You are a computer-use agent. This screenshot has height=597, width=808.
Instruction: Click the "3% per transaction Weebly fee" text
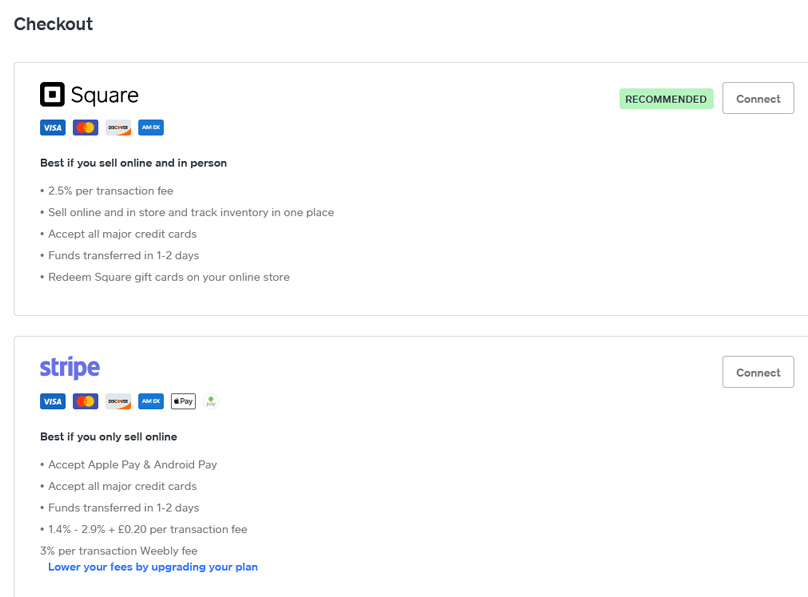coord(119,551)
